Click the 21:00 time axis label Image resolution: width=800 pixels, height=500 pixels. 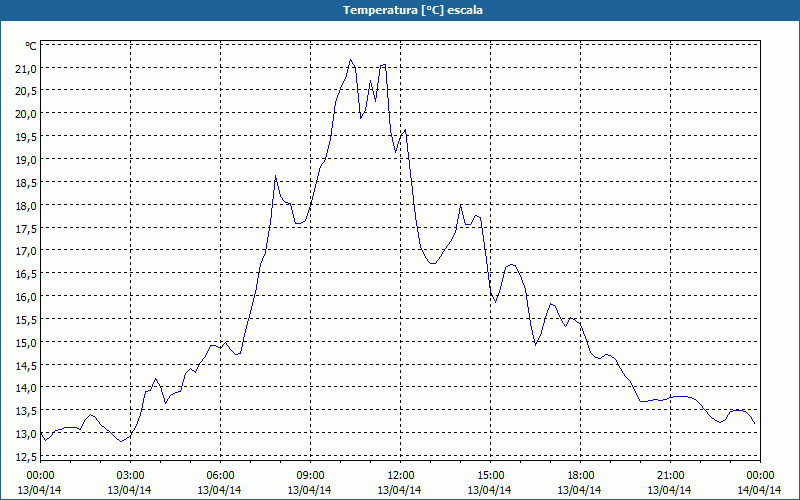670,476
